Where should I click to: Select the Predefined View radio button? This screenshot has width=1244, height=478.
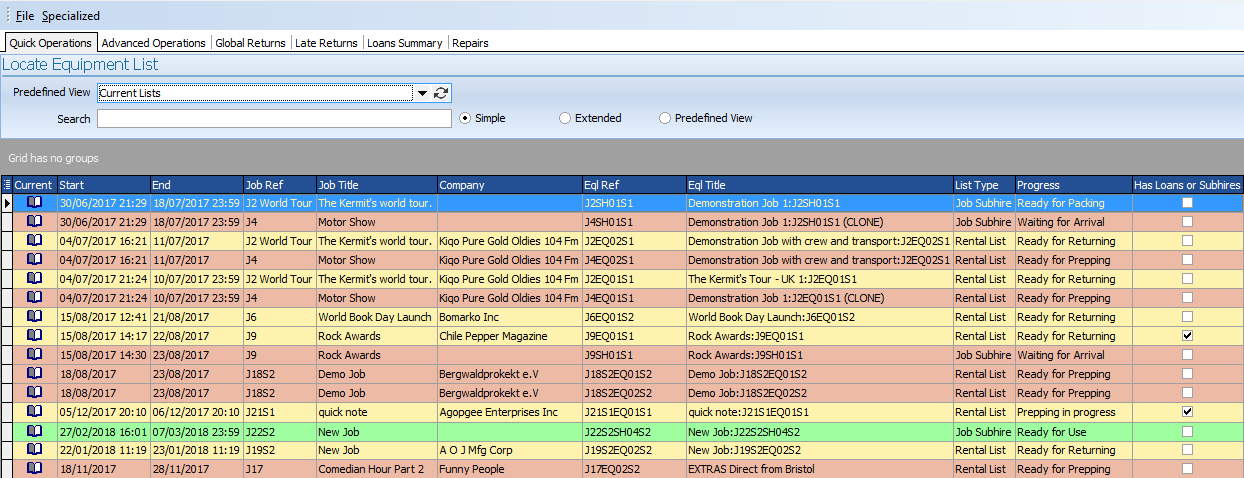point(665,118)
